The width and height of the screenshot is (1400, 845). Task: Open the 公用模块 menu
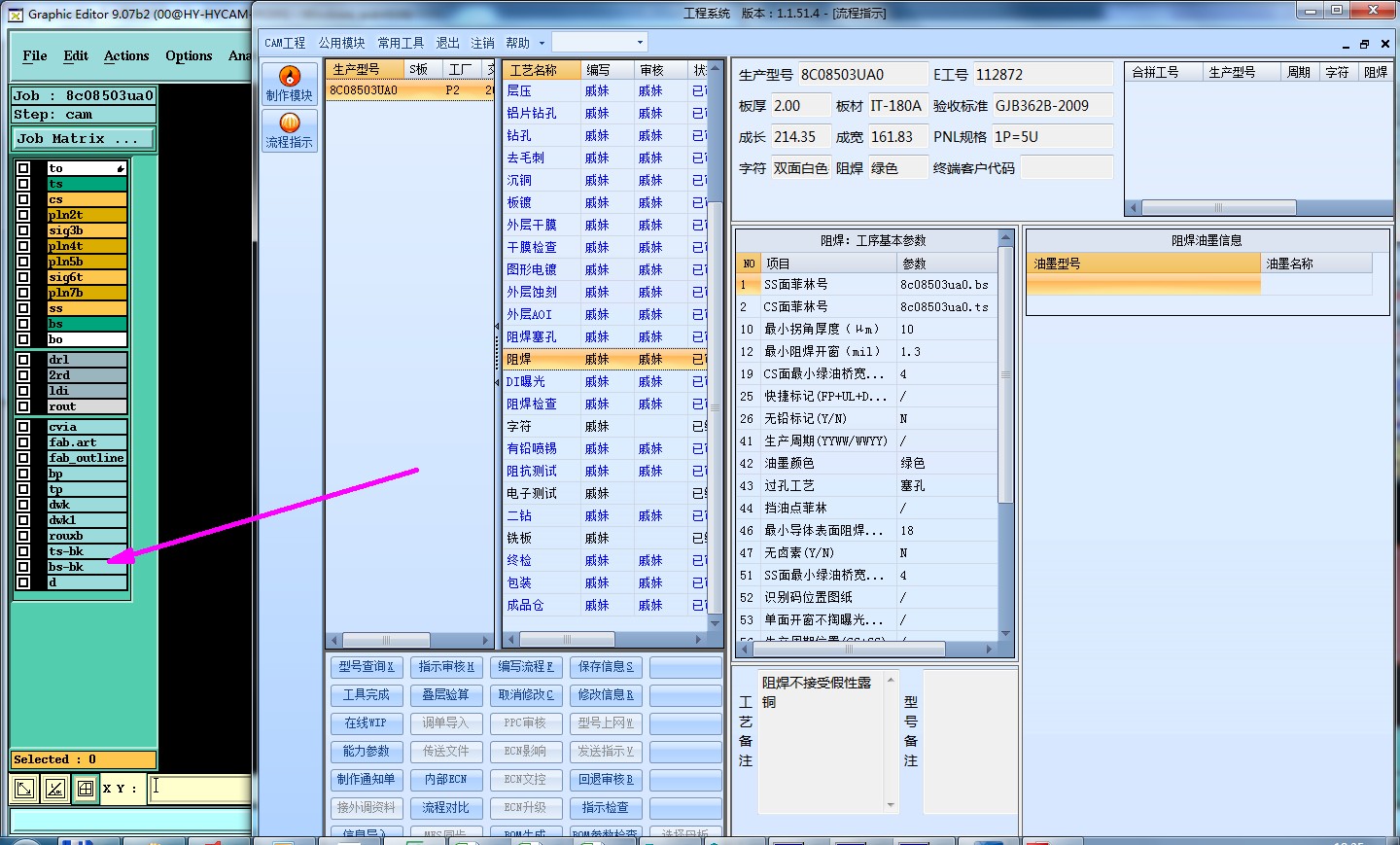click(x=341, y=43)
